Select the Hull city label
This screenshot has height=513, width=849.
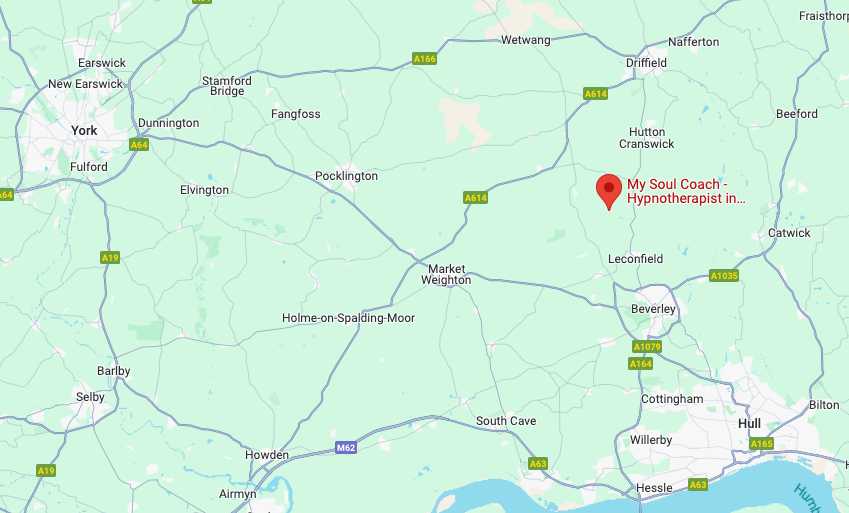pyautogui.click(x=749, y=424)
